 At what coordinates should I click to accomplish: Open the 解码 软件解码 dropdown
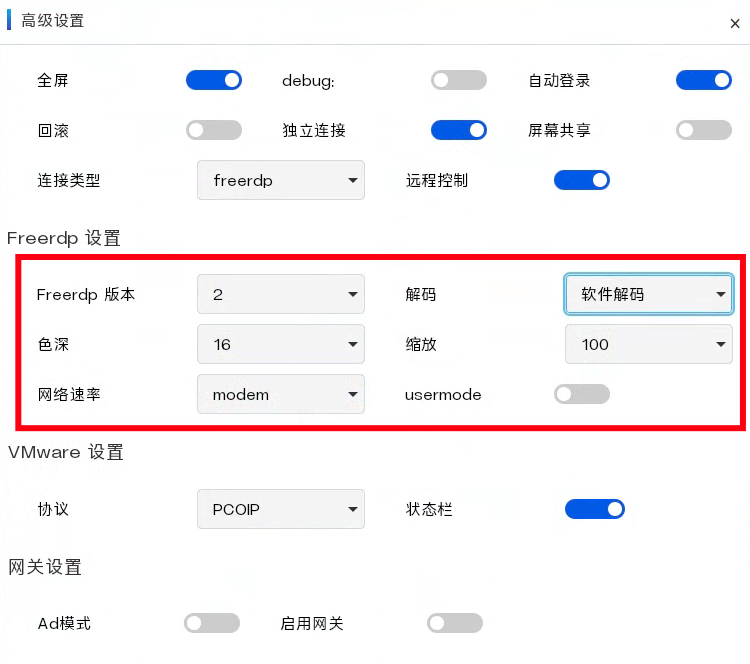(x=649, y=294)
